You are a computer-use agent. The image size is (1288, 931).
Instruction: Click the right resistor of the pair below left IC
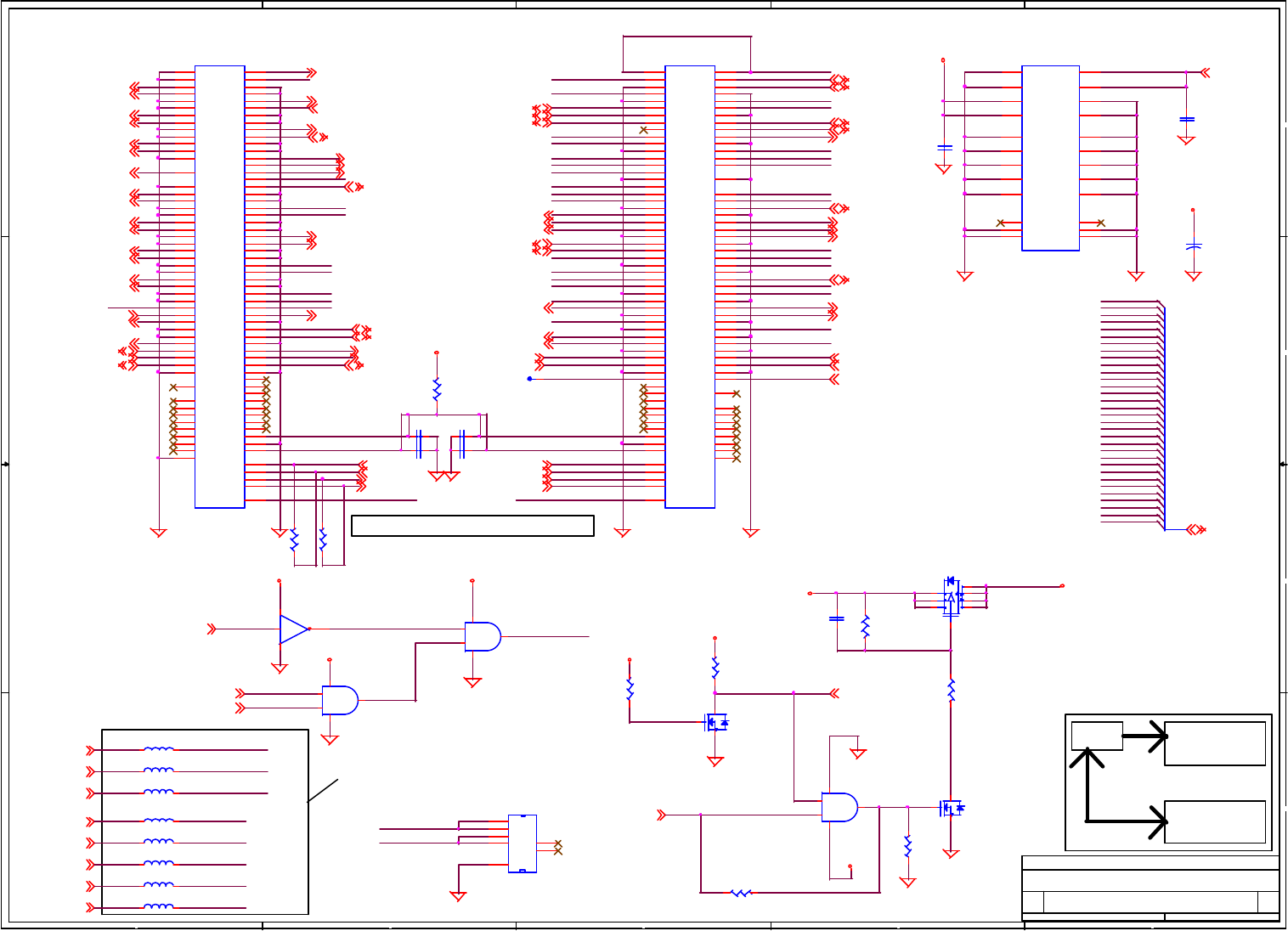coord(322,539)
